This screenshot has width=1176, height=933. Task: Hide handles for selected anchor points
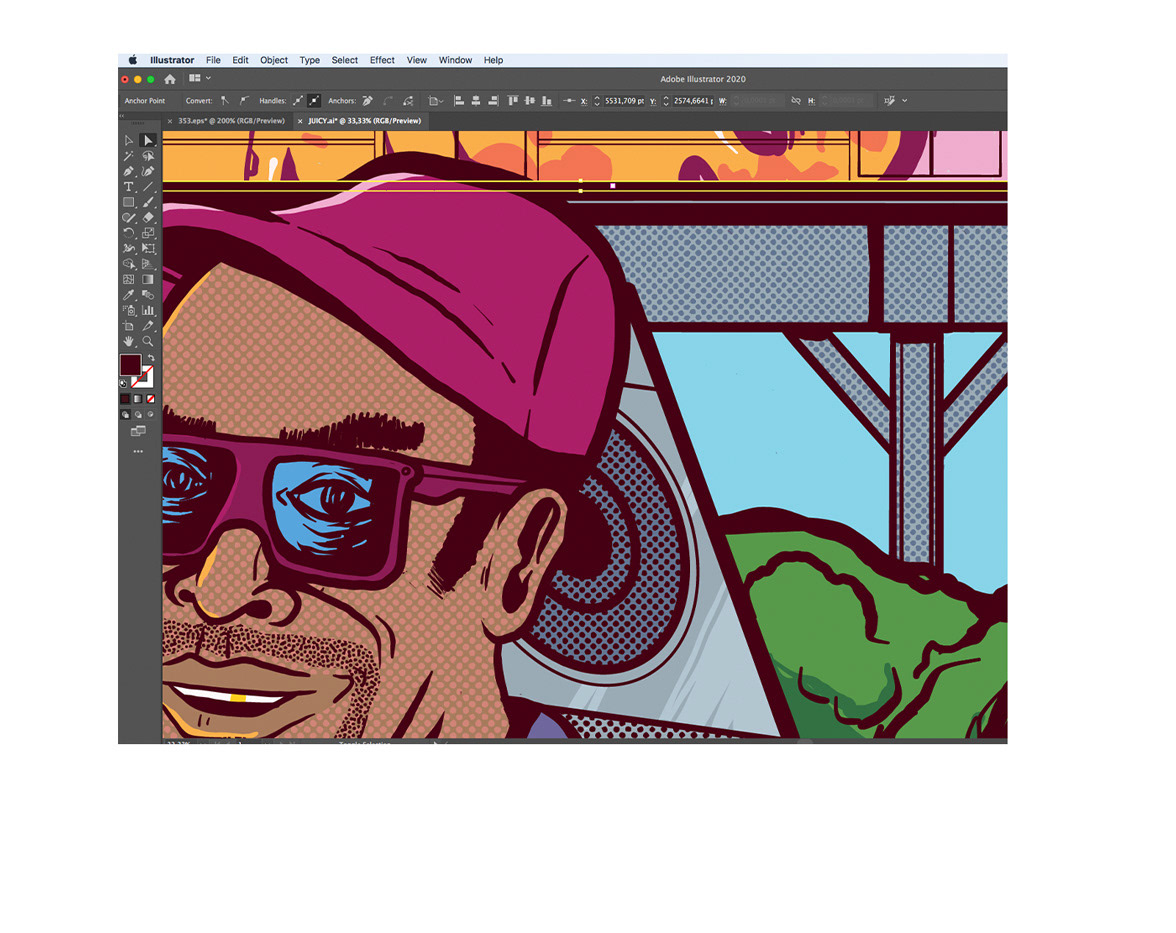[x=314, y=100]
